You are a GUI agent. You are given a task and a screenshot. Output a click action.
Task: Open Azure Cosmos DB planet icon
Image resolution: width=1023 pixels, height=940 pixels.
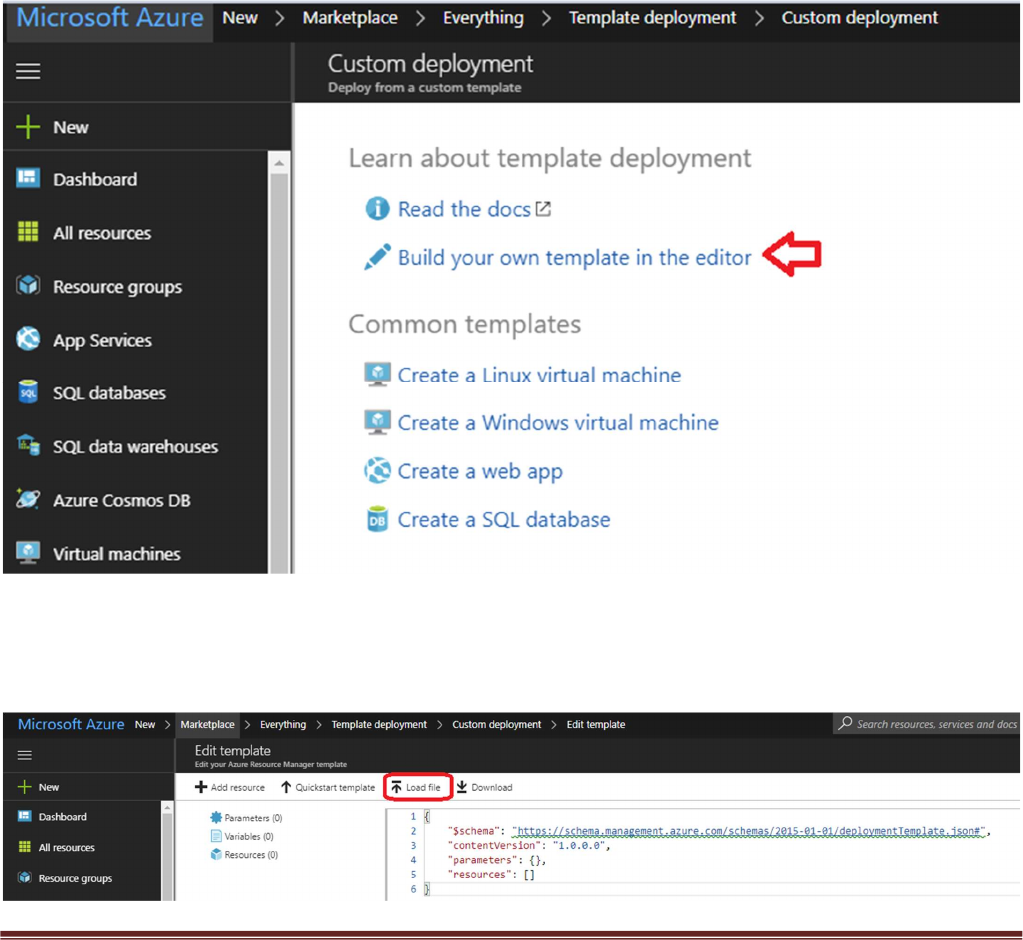coord(28,500)
